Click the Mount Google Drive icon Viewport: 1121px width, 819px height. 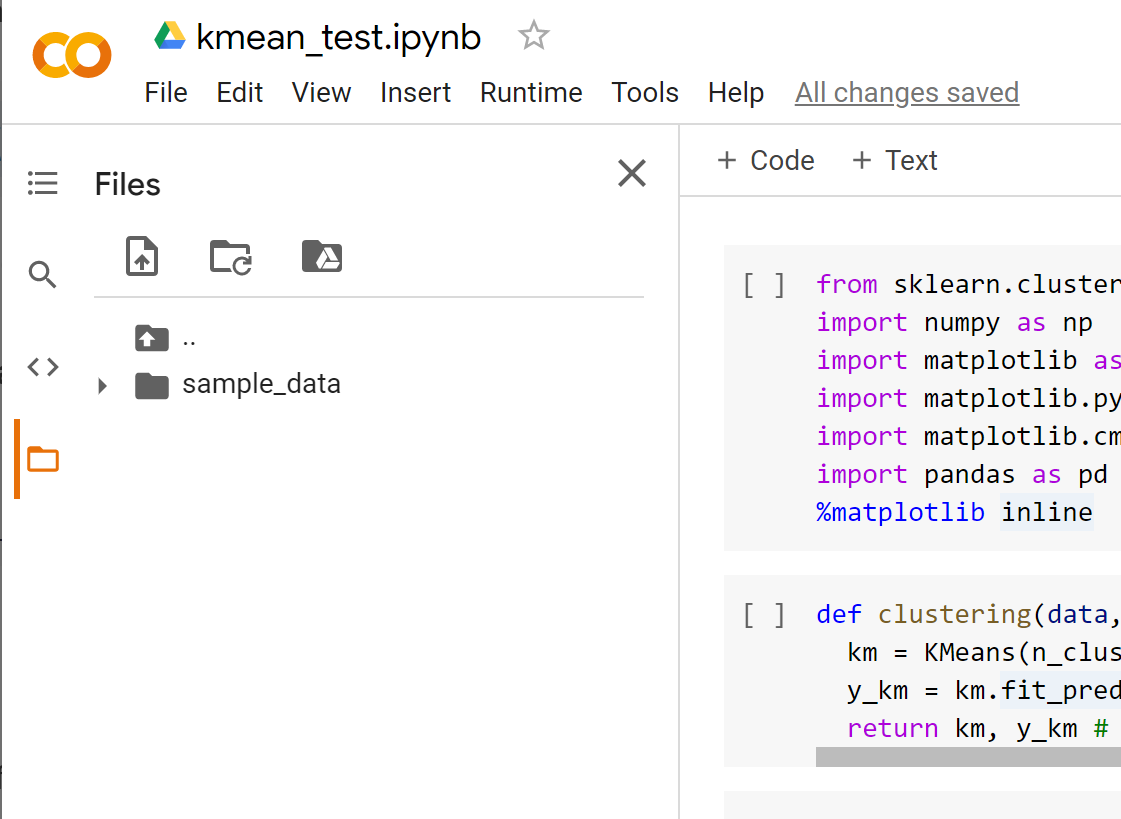pos(322,256)
